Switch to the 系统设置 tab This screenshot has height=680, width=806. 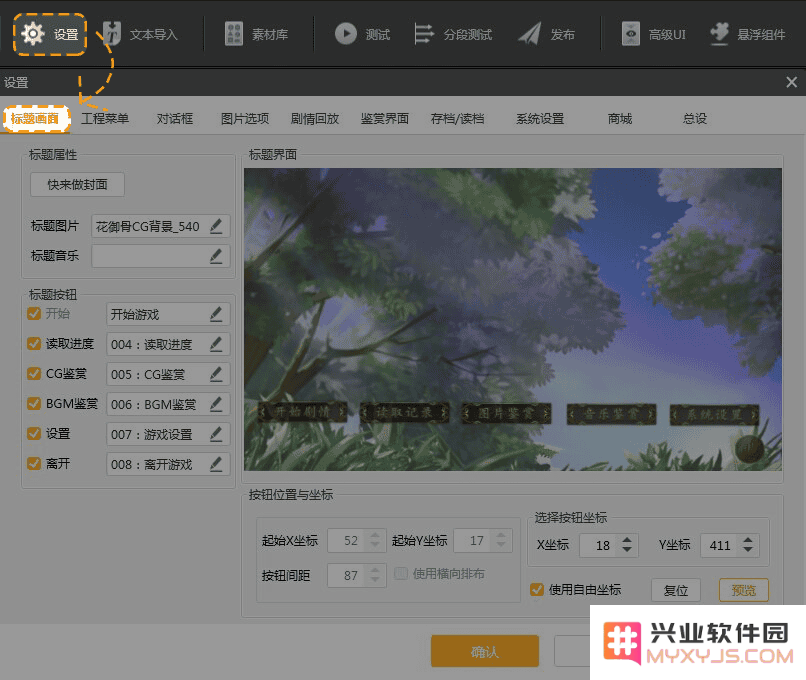pos(540,119)
